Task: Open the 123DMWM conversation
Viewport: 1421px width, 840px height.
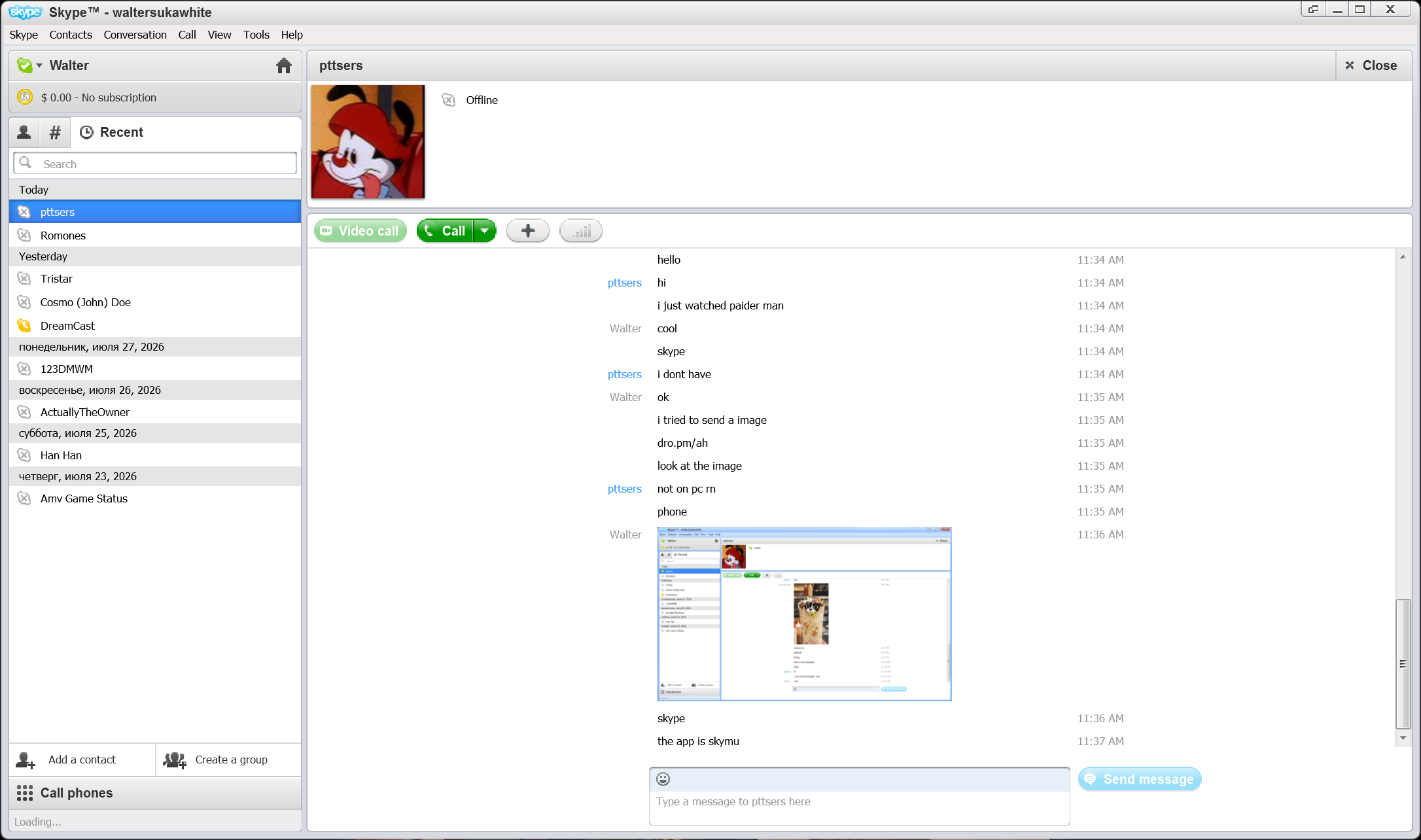Action: (x=155, y=369)
